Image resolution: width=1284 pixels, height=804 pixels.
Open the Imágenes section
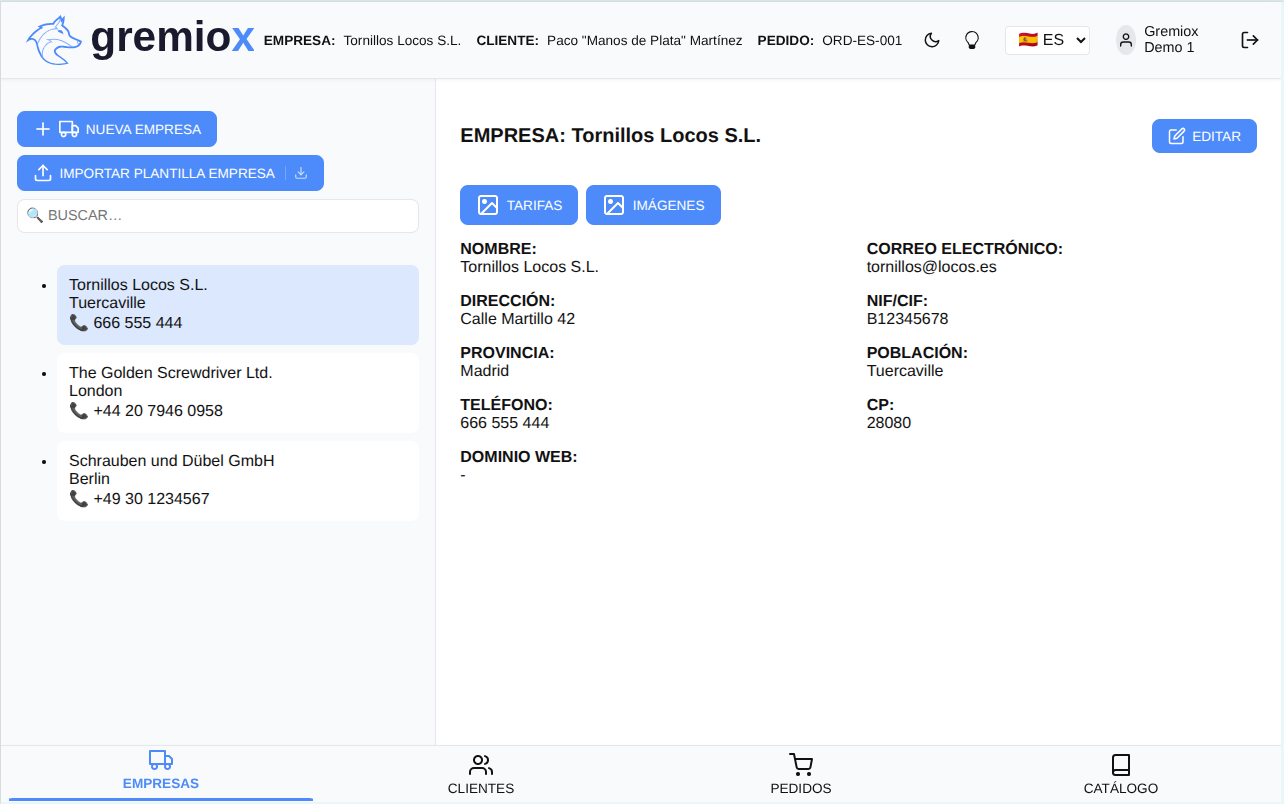click(653, 205)
